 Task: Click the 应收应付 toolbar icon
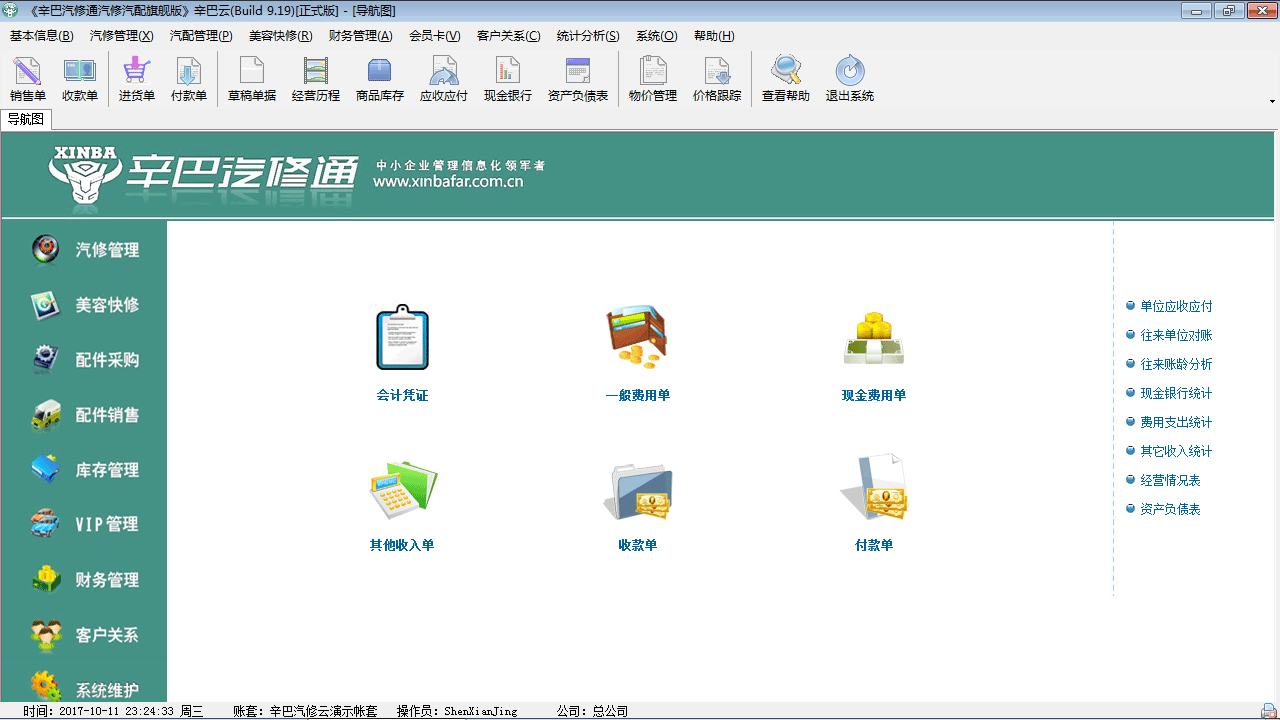pyautogui.click(x=444, y=79)
